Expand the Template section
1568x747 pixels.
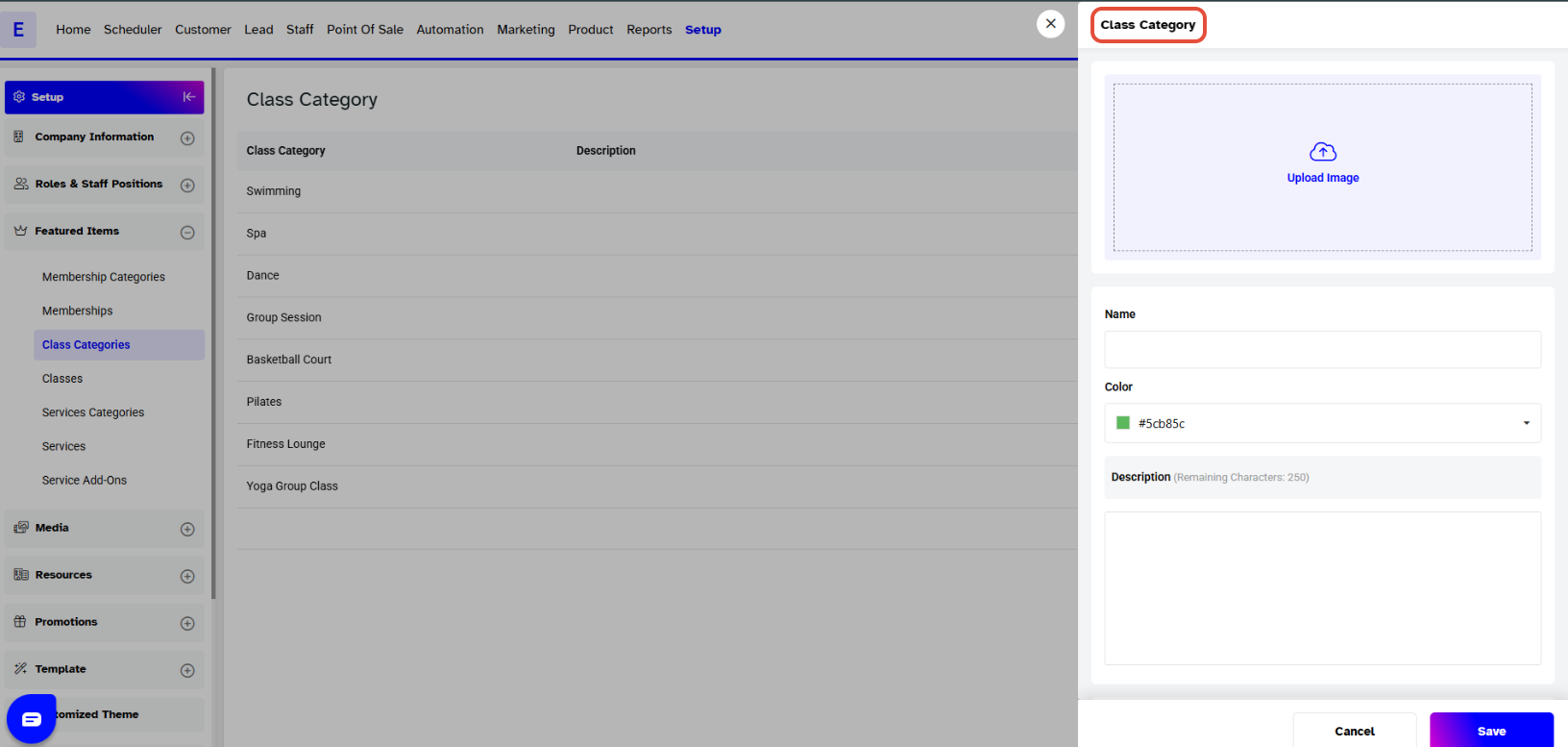pos(187,671)
